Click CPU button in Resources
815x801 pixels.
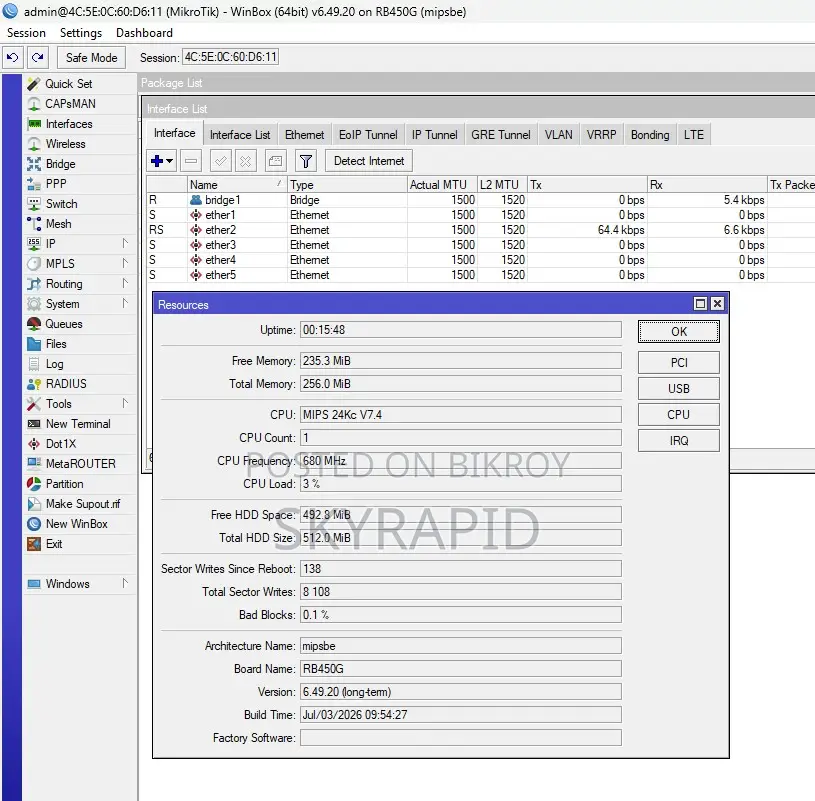[x=679, y=414]
